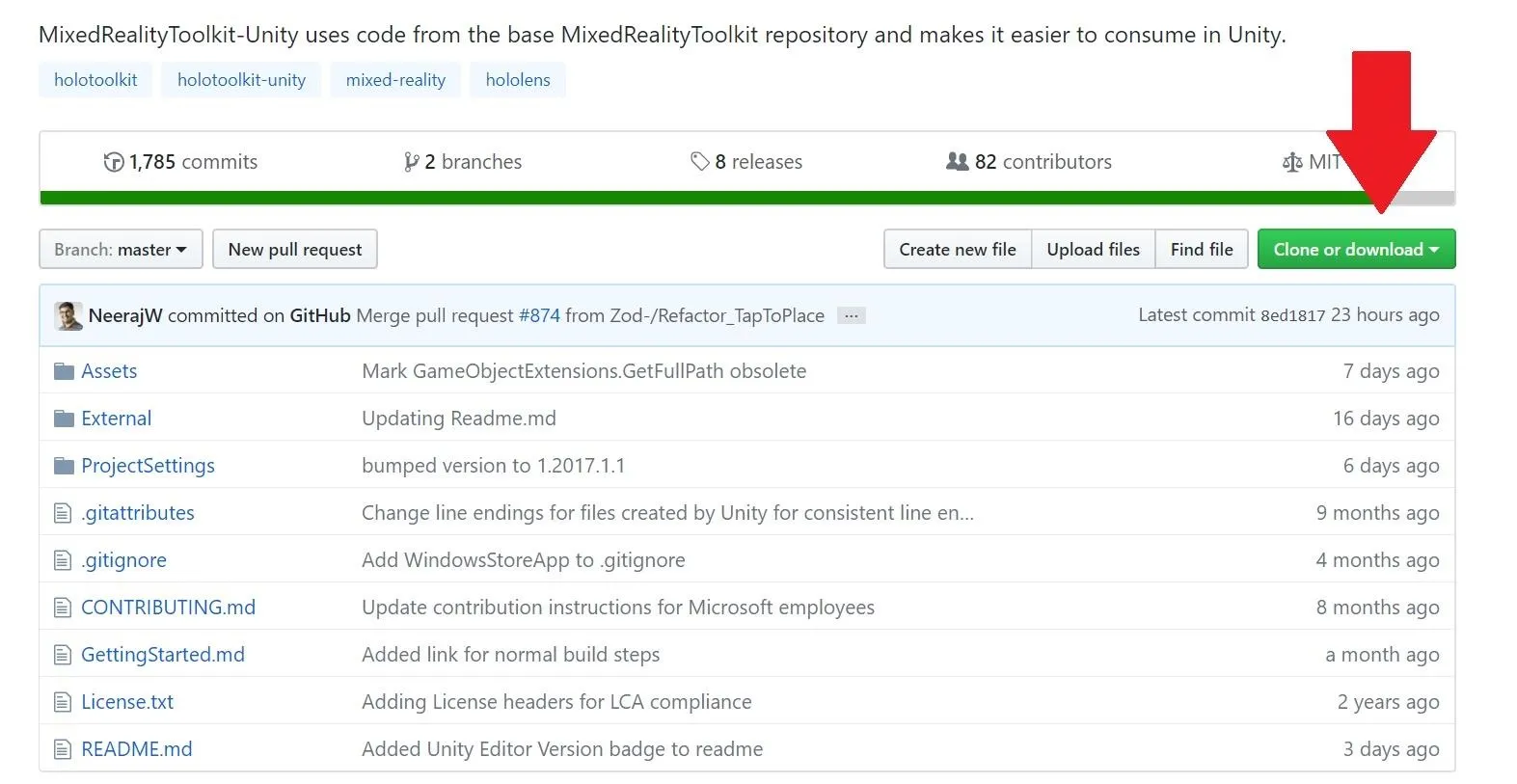Screen dimensions: 1517x784
Task: Click '16 days ago' timestamp for External
Action: [1386, 419]
